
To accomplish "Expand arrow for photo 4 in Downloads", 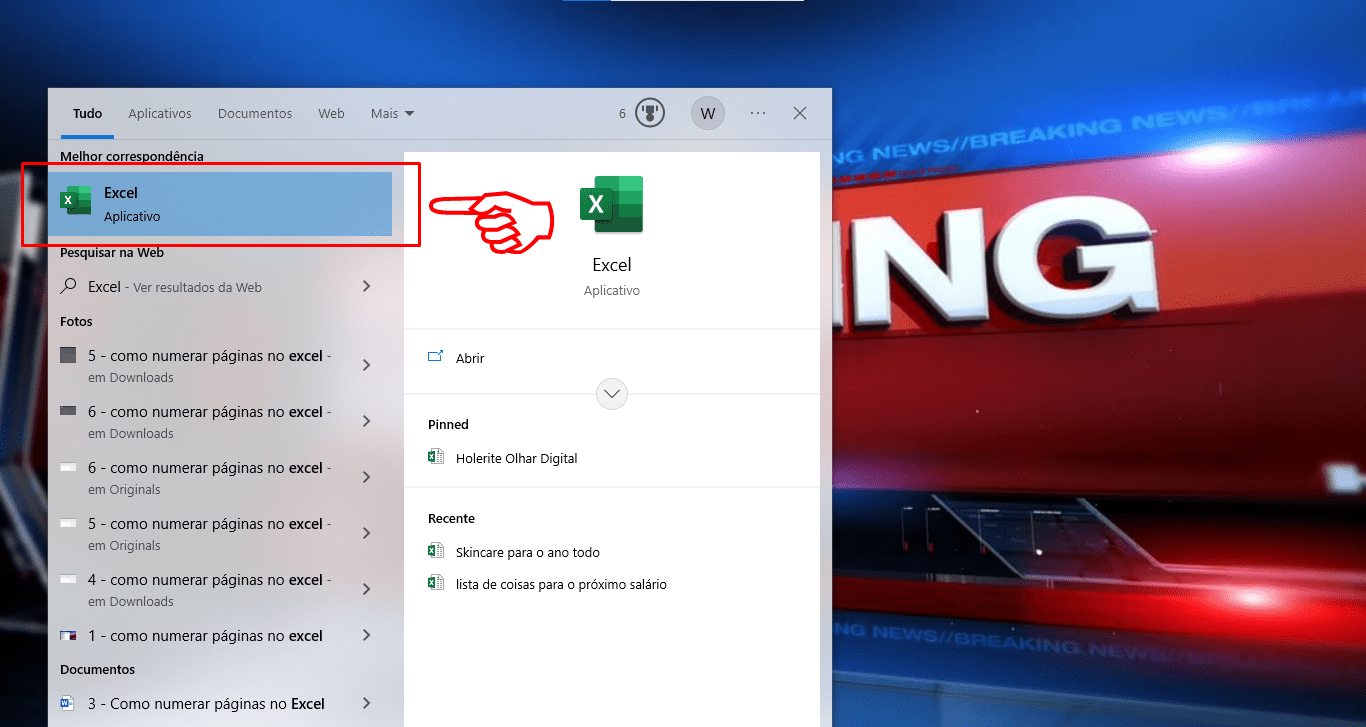I will [x=366, y=589].
